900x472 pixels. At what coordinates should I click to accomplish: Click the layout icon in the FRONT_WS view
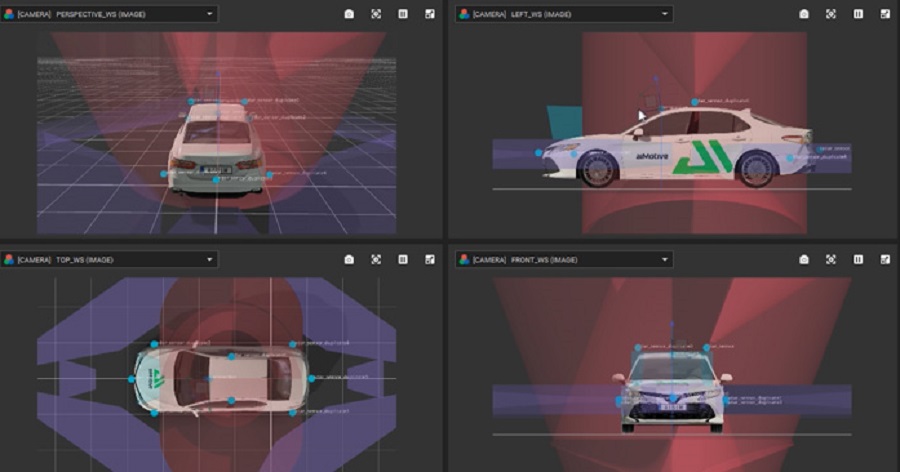coord(885,260)
